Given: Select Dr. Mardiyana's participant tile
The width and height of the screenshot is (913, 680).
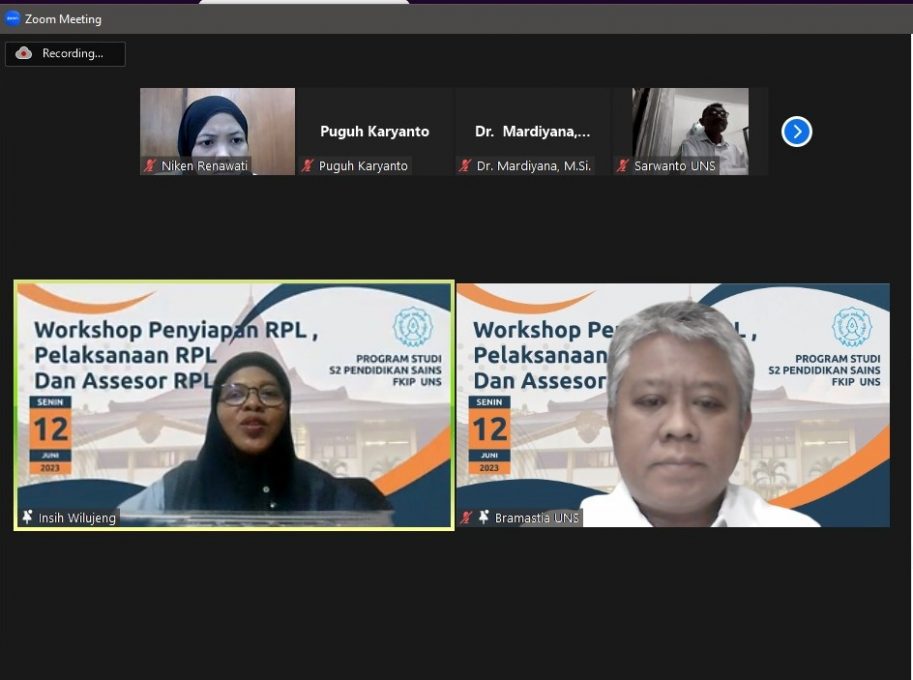Looking at the screenshot, I should click(532, 131).
